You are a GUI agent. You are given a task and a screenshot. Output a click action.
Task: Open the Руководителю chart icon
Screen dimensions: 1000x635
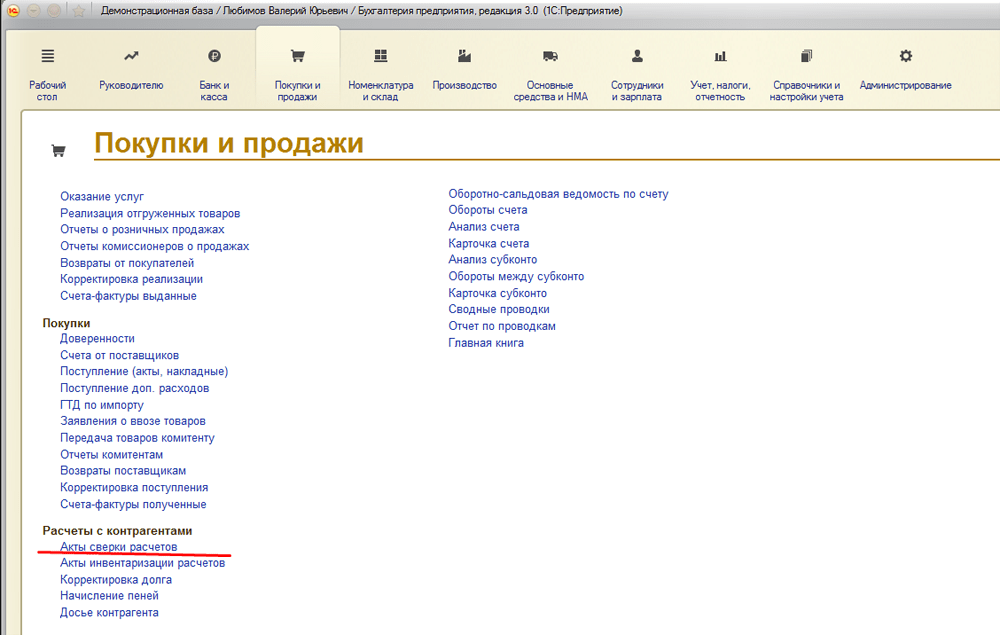tap(131, 56)
